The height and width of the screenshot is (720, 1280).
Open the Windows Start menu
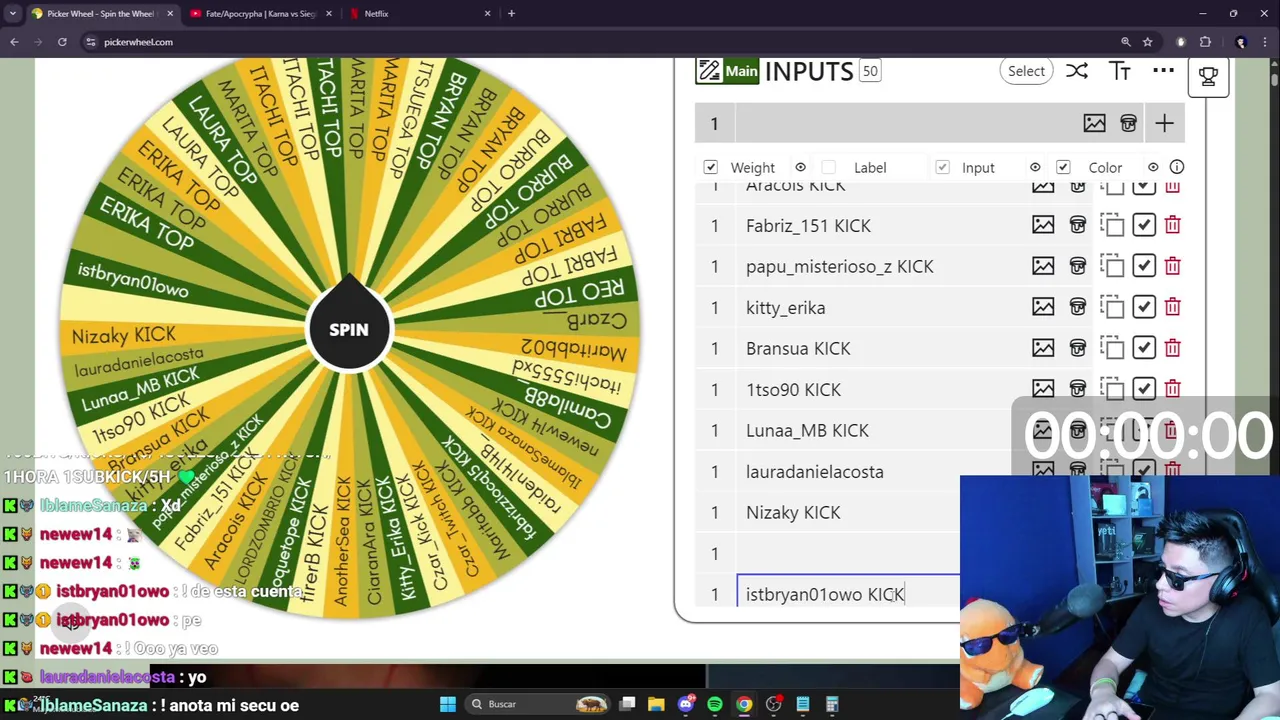click(448, 704)
